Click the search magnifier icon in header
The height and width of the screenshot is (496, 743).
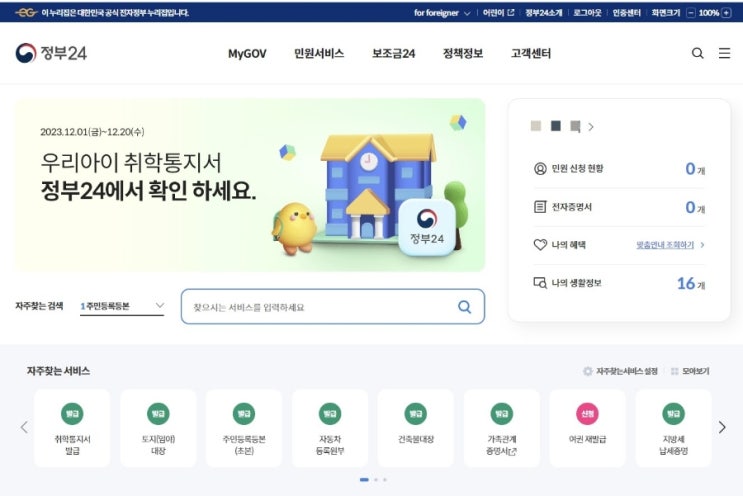click(697, 53)
